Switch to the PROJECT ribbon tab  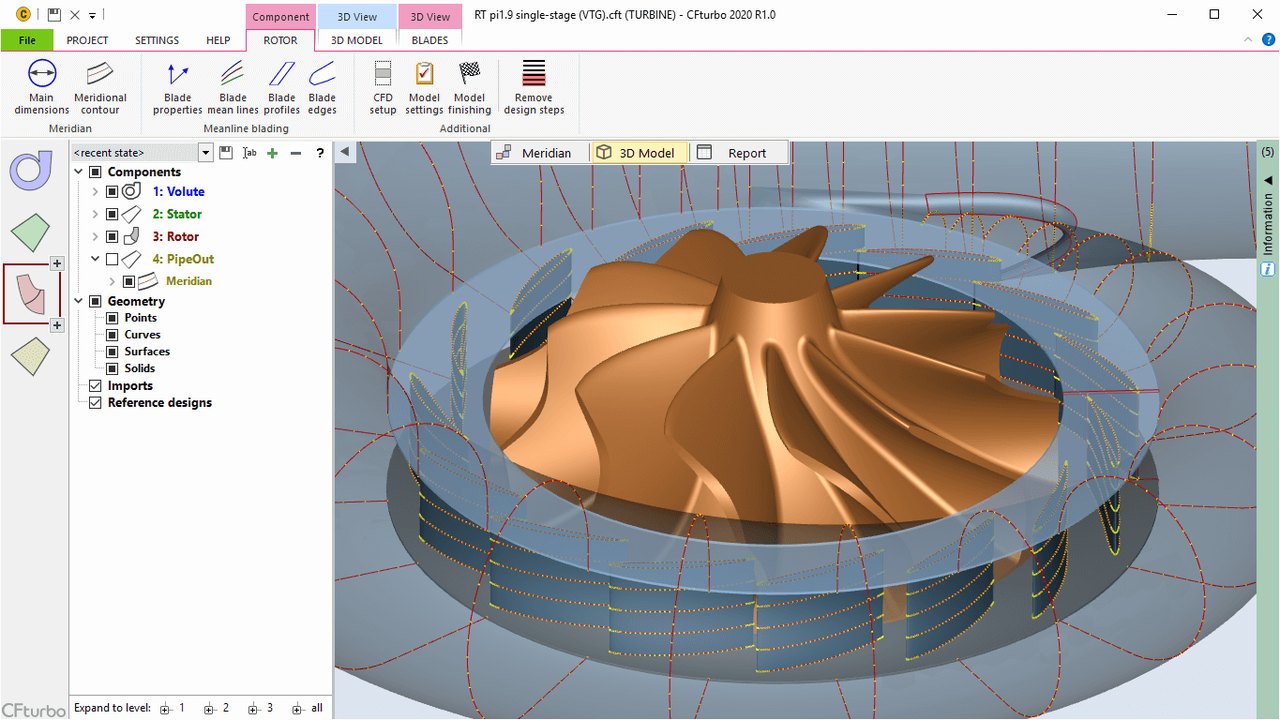tap(87, 40)
